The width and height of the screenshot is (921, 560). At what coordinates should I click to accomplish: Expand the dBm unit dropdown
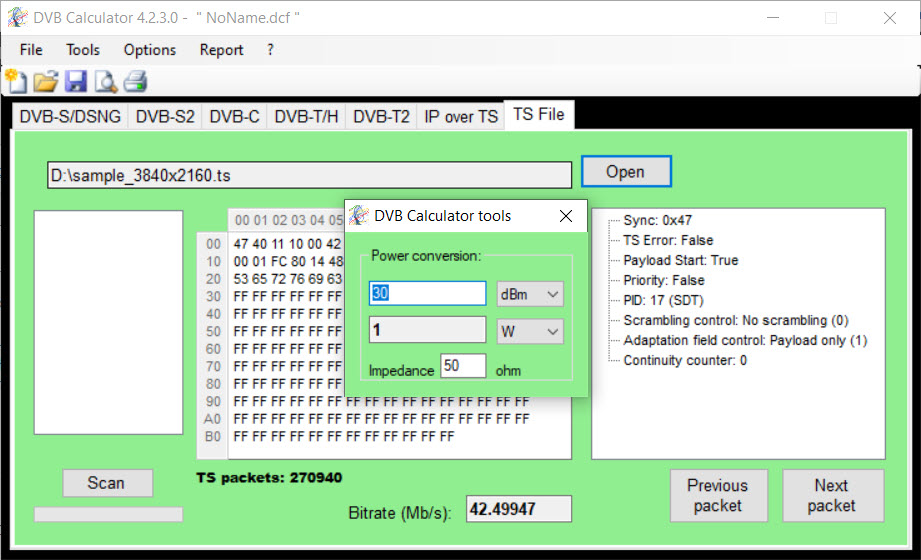click(x=530, y=294)
